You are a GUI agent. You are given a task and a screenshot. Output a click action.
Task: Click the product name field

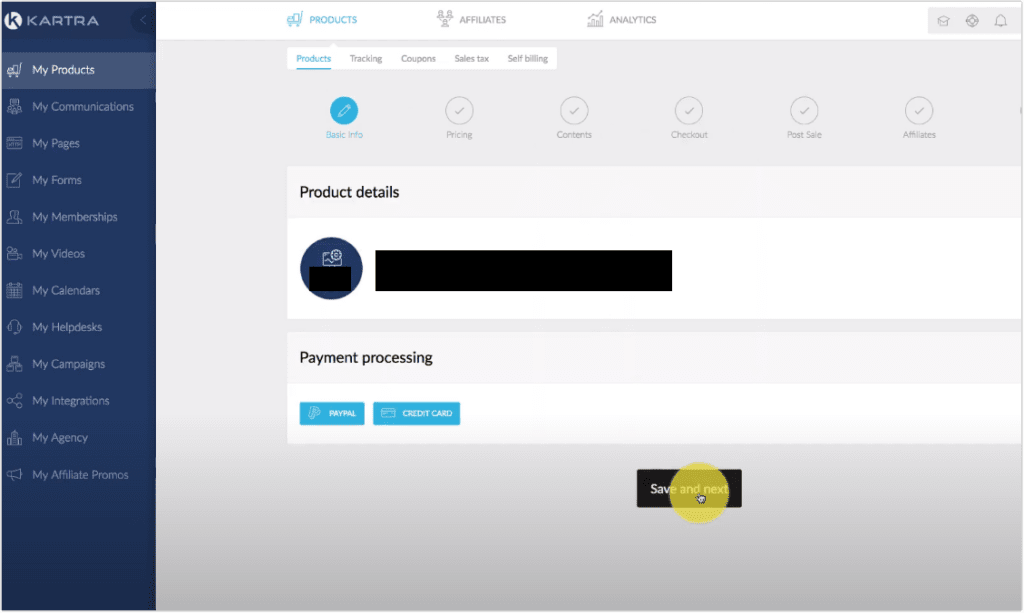(523, 270)
